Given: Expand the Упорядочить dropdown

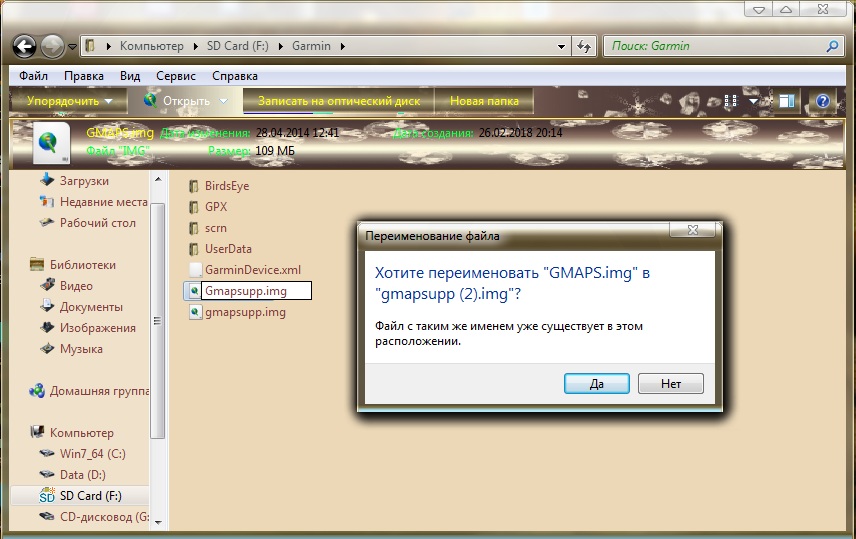Looking at the screenshot, I should [x=69, y=101].
